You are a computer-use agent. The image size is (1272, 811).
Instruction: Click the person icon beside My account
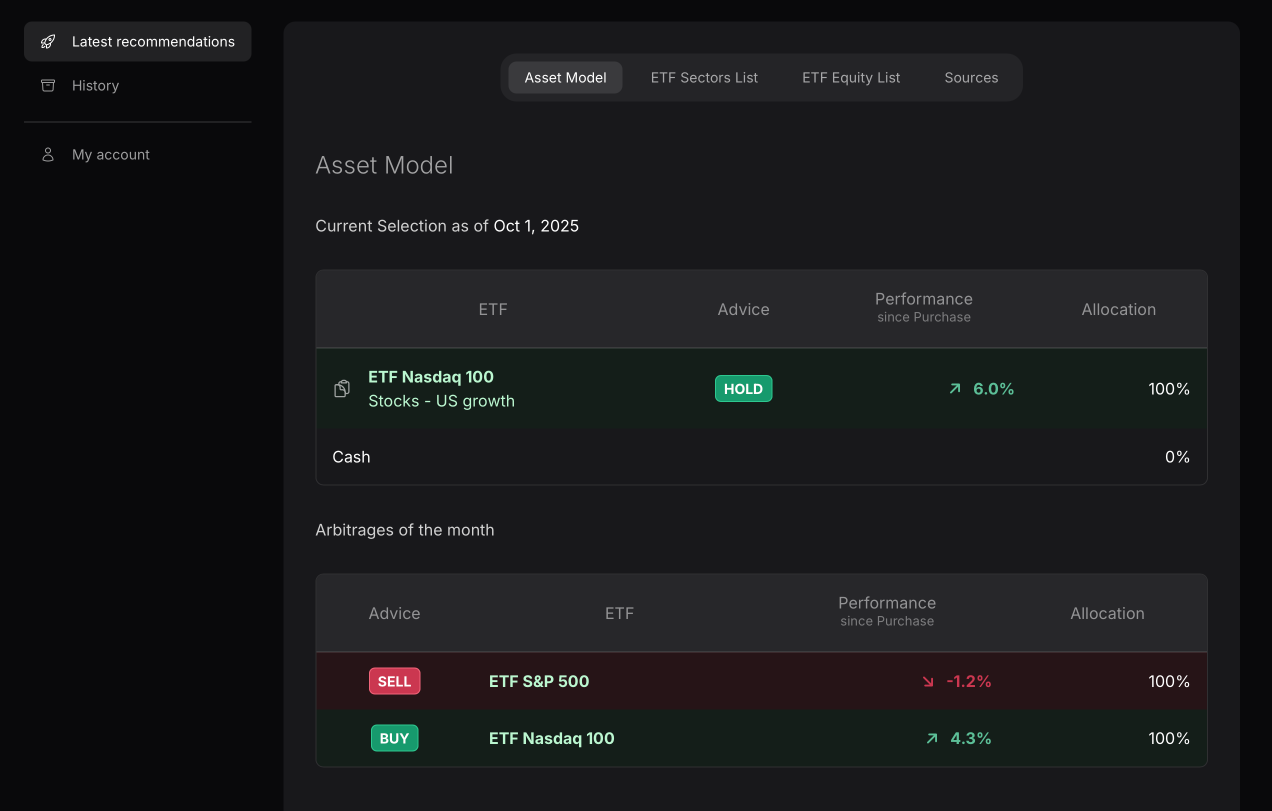click(47, 155)
